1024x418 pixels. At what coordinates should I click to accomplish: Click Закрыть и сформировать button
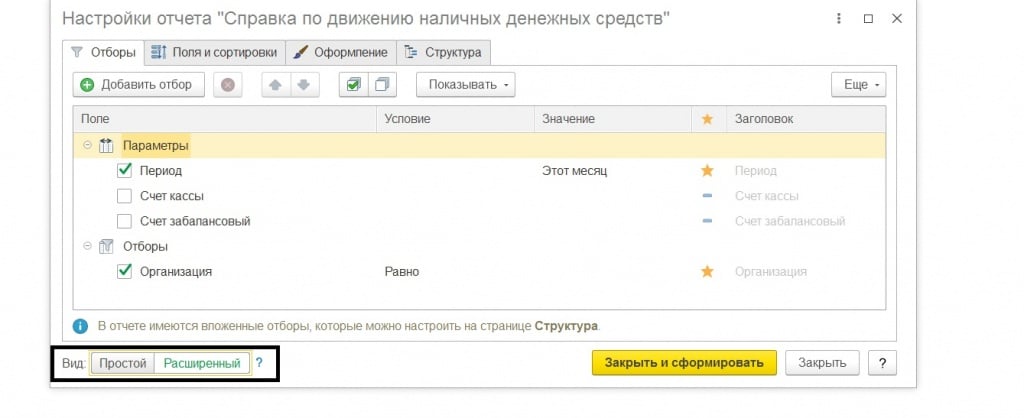coord(684,363)
